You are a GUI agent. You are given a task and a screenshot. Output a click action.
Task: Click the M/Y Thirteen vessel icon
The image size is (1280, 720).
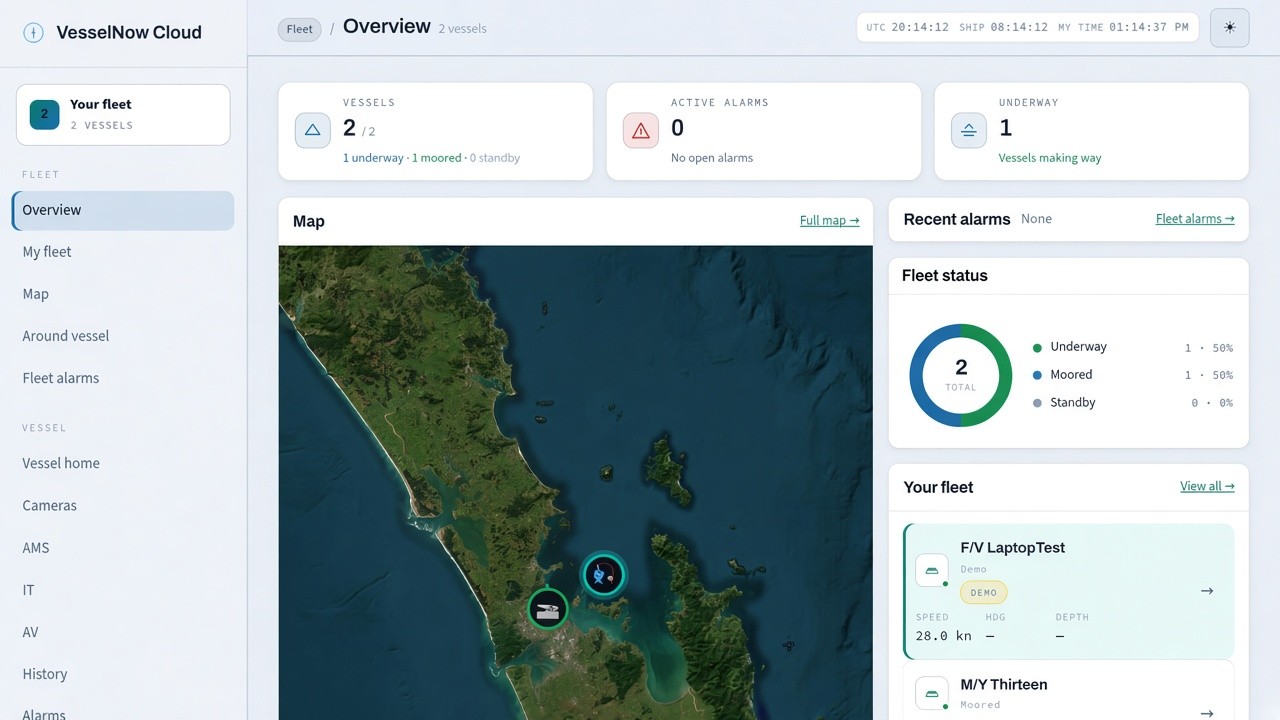tap(932, 692)
